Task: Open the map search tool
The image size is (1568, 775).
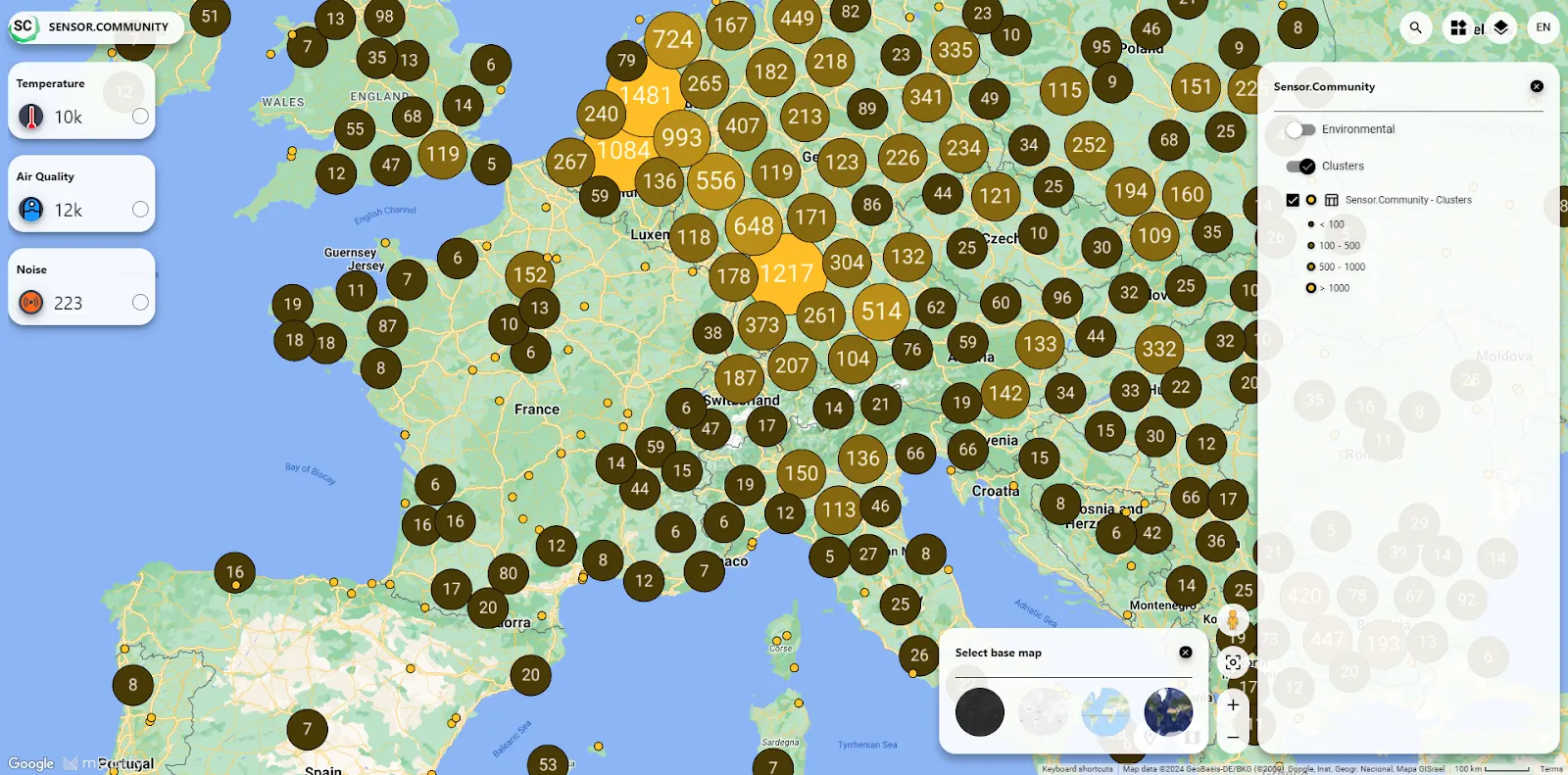Action: [x=1415, y=27]
